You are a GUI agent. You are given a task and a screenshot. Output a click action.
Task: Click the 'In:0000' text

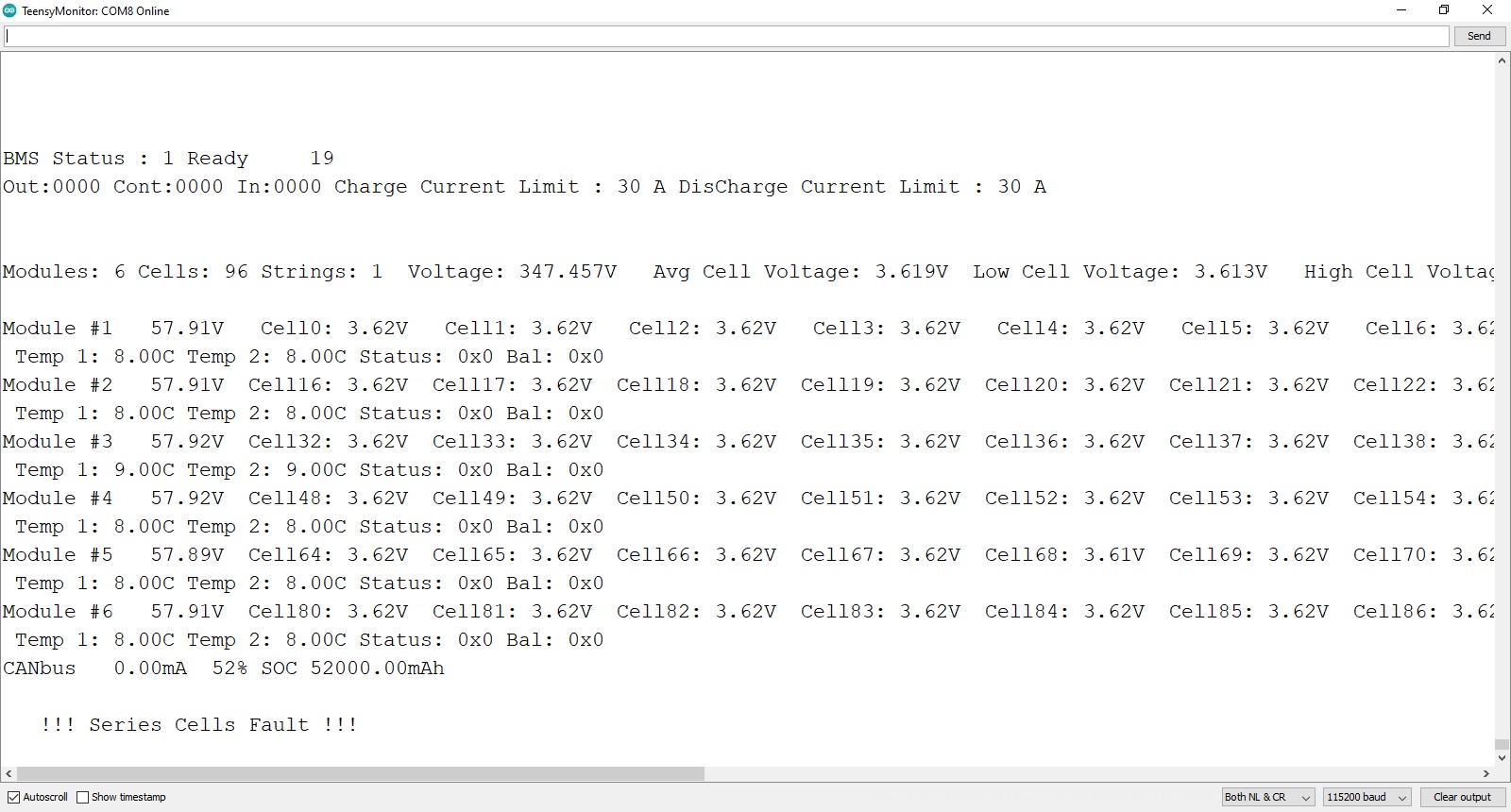tap(280, 187)
